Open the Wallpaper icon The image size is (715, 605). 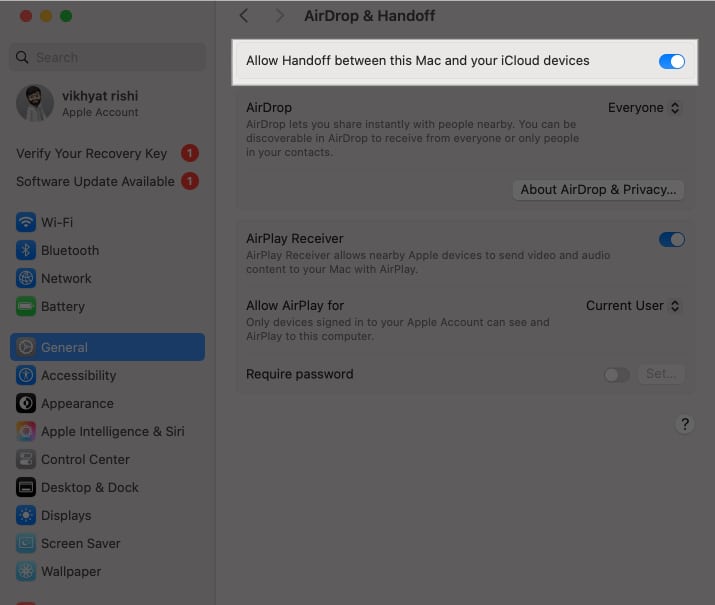click(26, 571)
